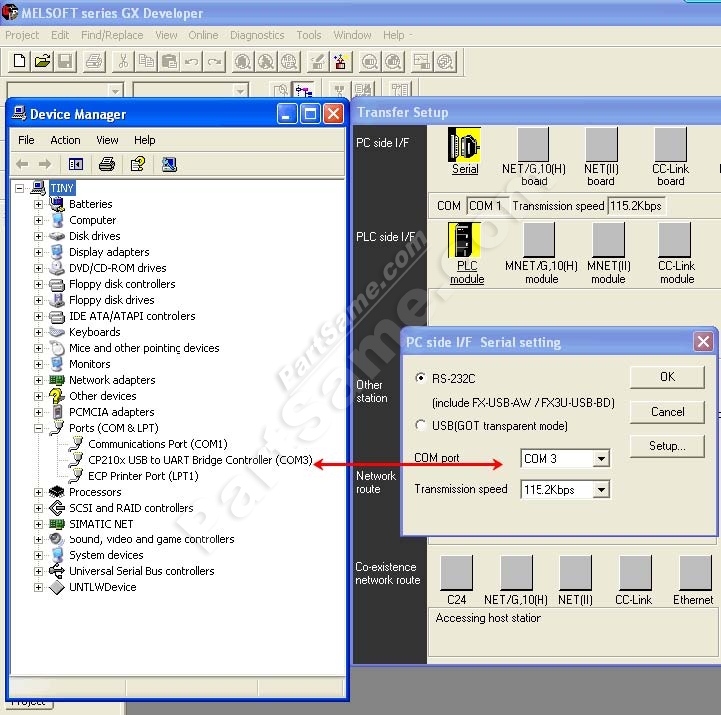The image size is (721, 715).
Task: Click the Print icon in GX Developer toolbar
Action: click(95, 61)
